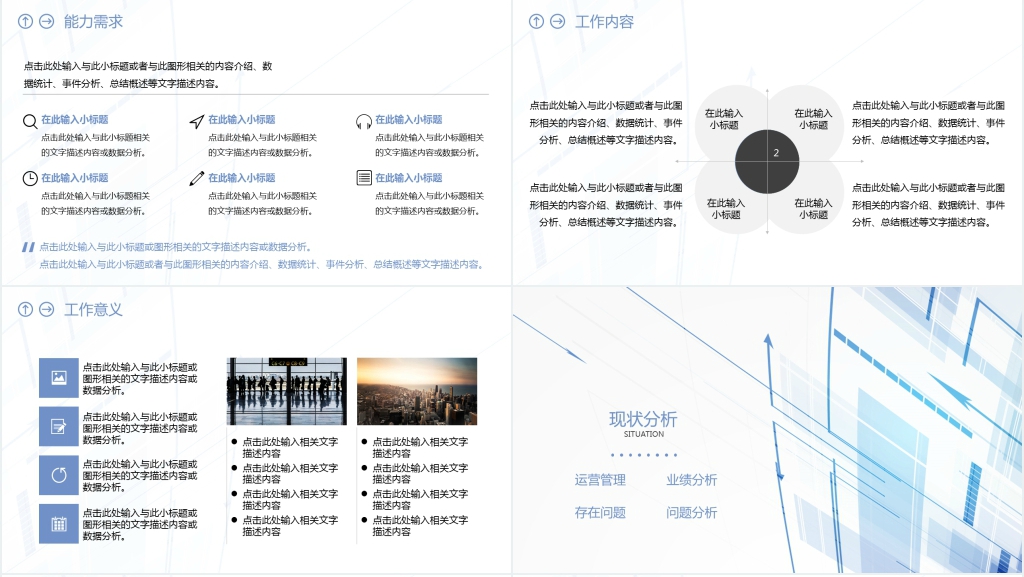This screenshot has width=1024, height=577.
Task: Select the city skyline sunset photo
Action: point(417,391)
